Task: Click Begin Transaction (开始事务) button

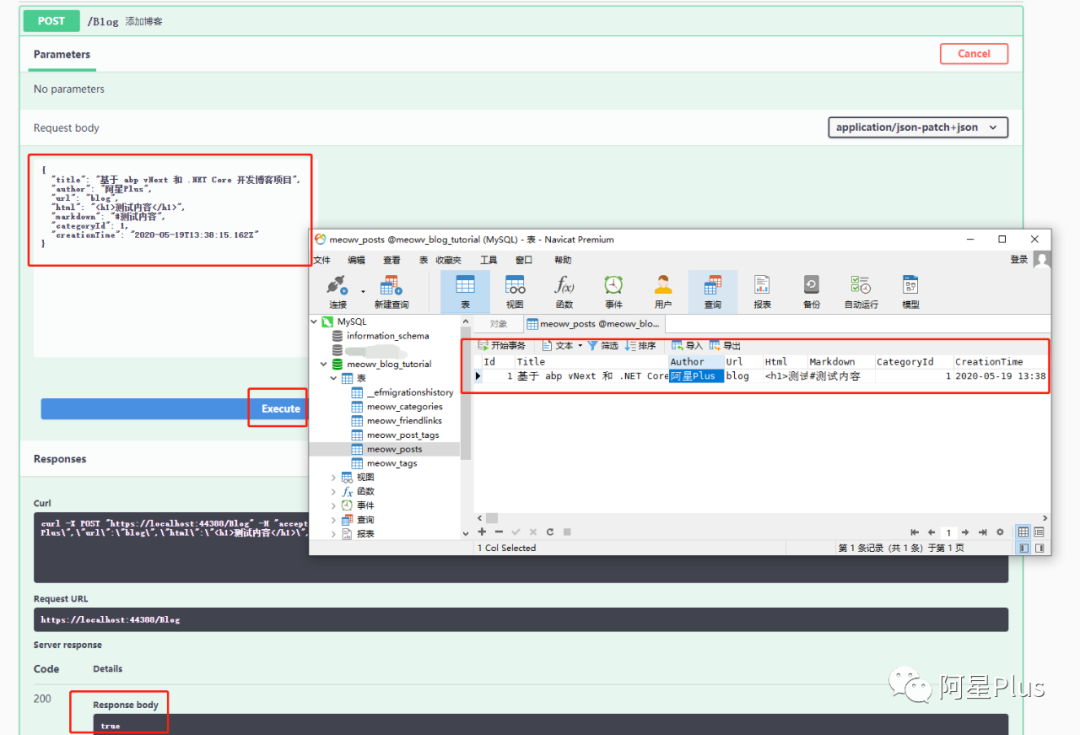Action: [x=502, y=346]
